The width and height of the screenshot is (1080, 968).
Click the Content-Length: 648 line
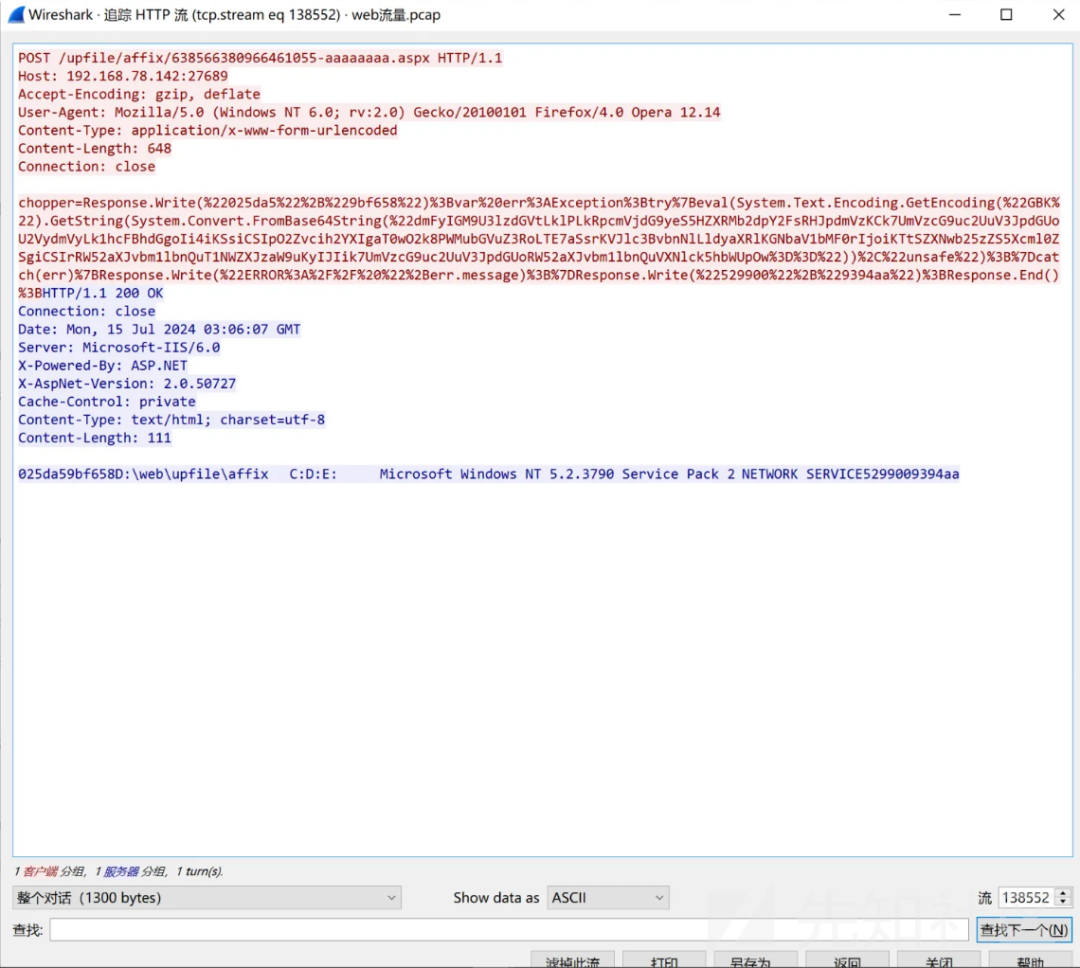94,148
